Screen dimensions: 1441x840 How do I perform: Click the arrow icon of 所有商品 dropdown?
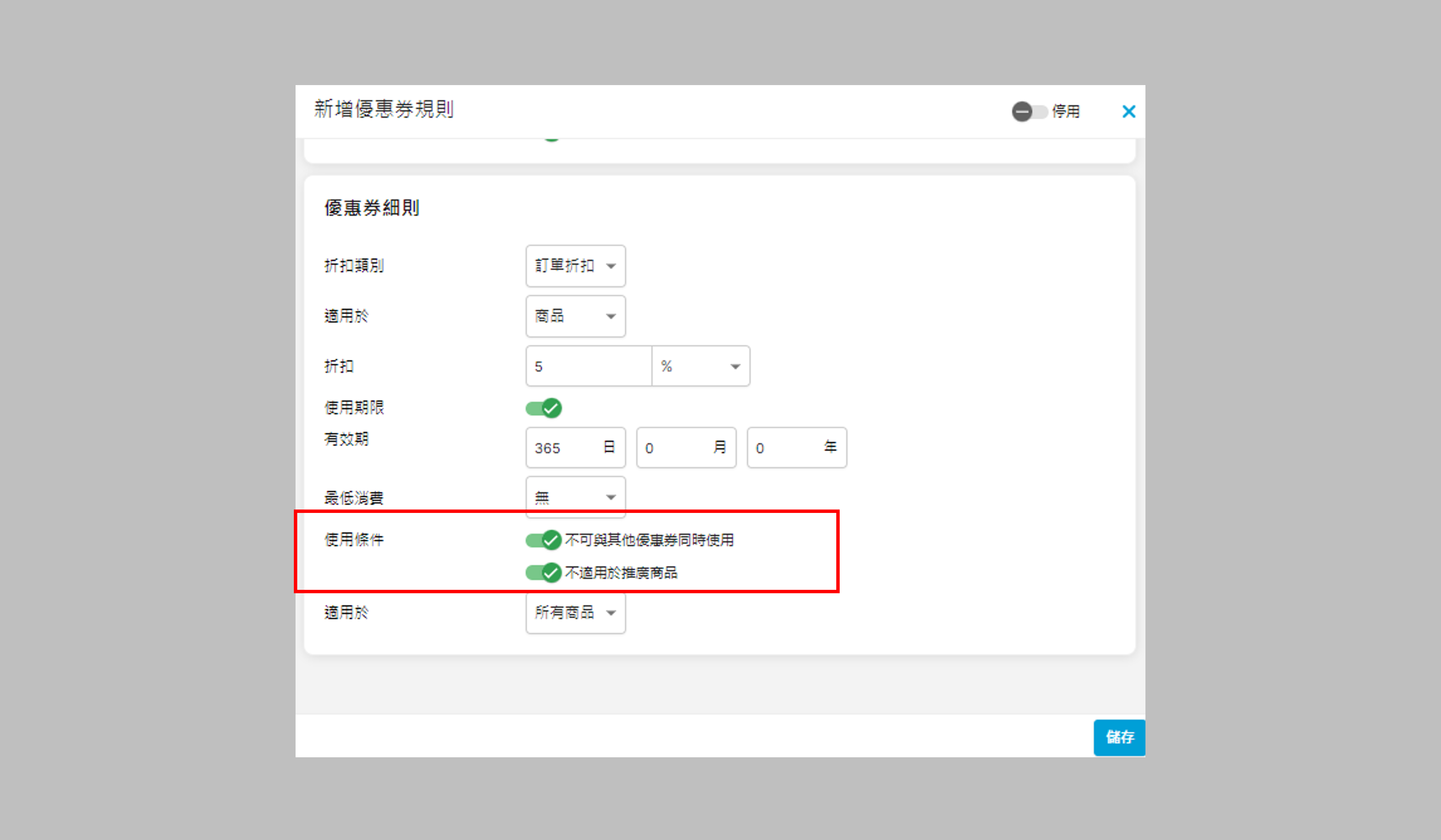611,613
